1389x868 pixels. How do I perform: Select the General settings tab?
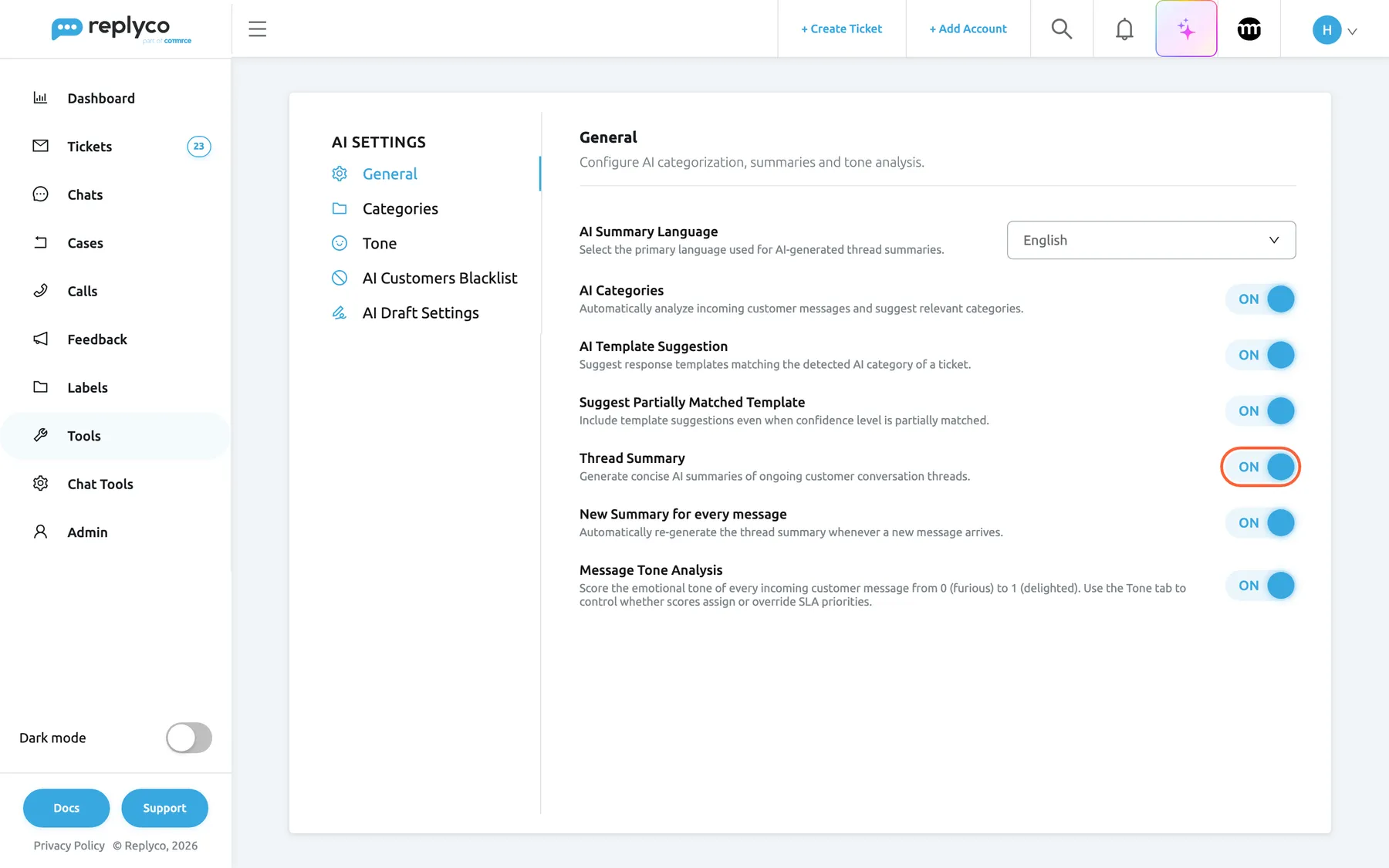pyautogui.click(x=390, y=174)
